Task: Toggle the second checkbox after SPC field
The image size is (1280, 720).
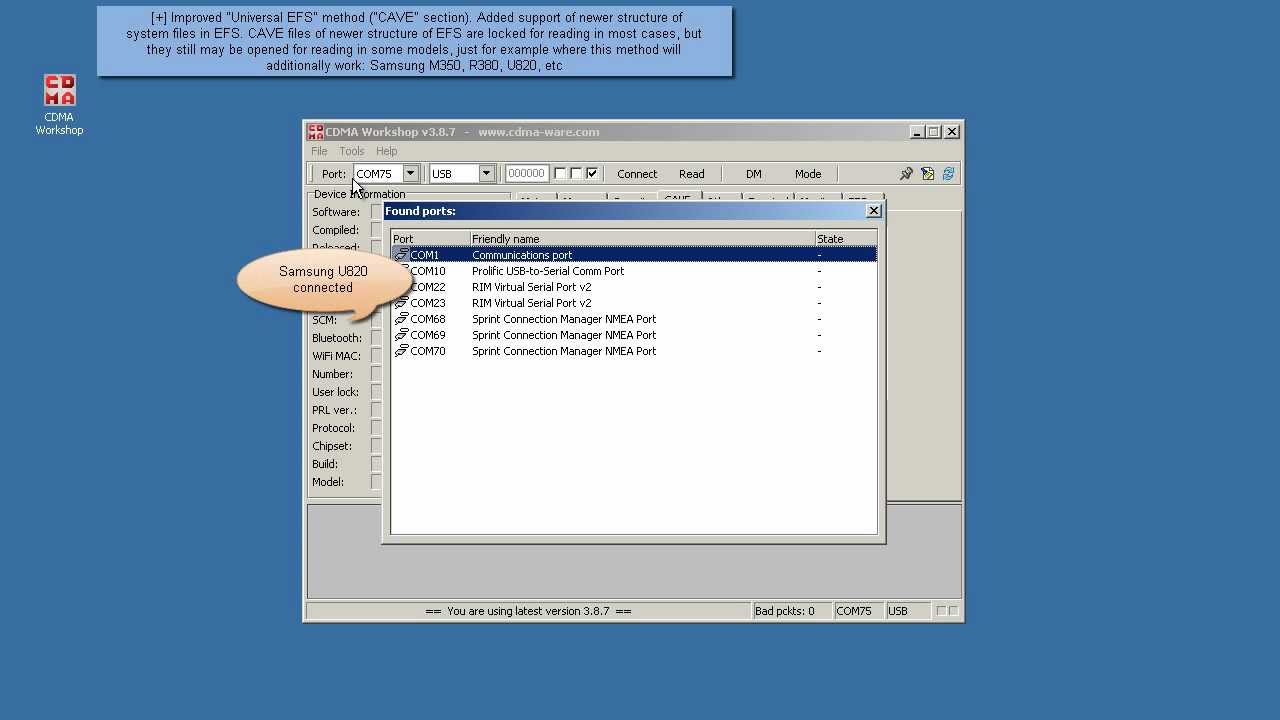Action: pos(576,173)
